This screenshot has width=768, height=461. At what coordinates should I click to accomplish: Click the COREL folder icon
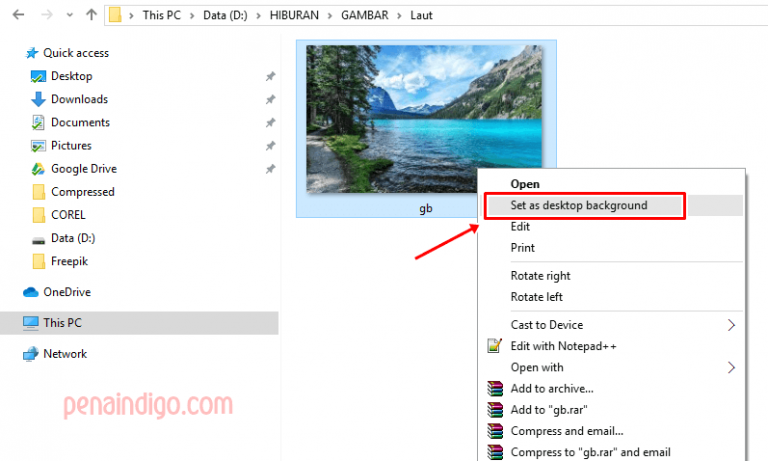pos(39,215)
